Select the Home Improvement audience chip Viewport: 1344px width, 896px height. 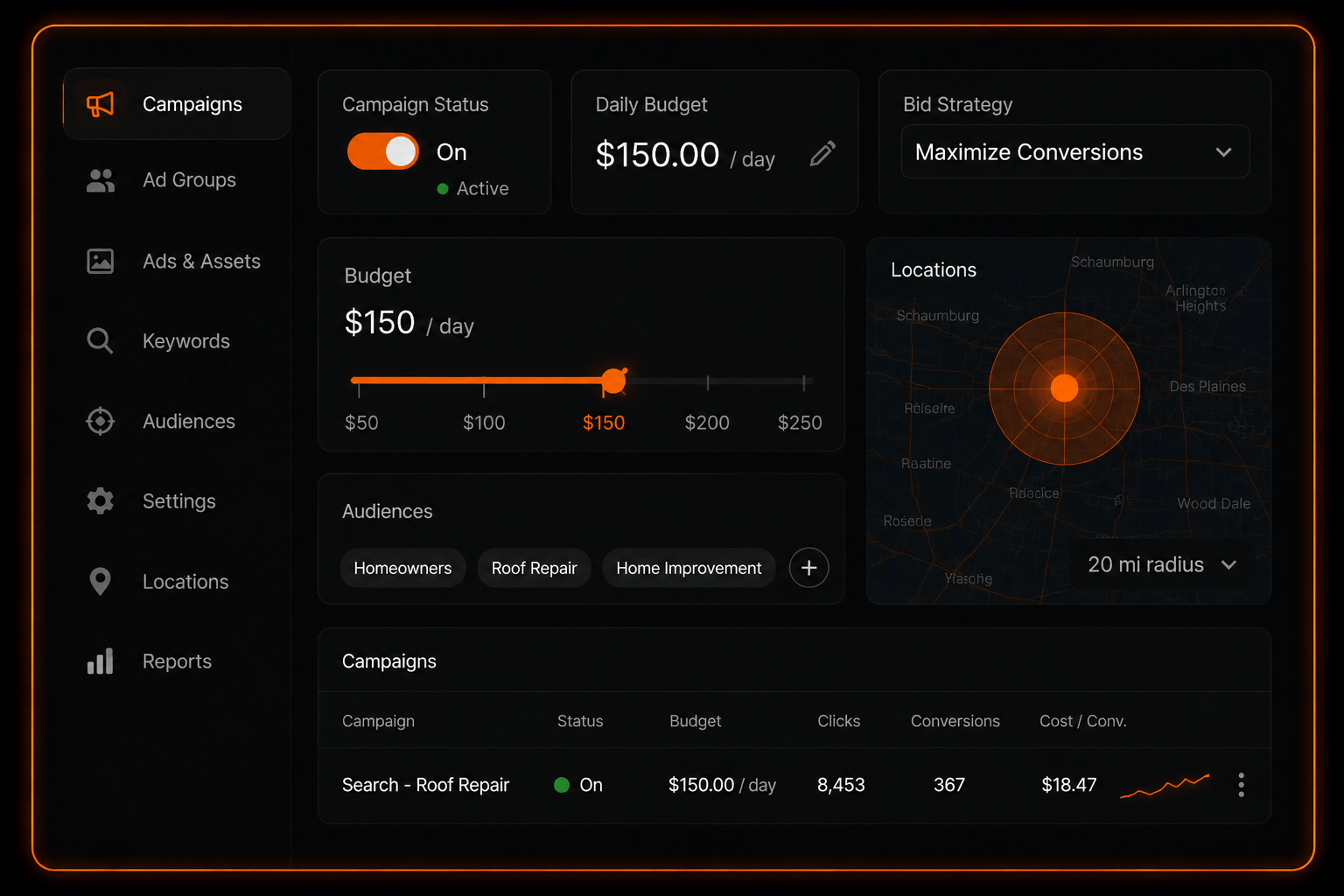(x=689, y=568)
